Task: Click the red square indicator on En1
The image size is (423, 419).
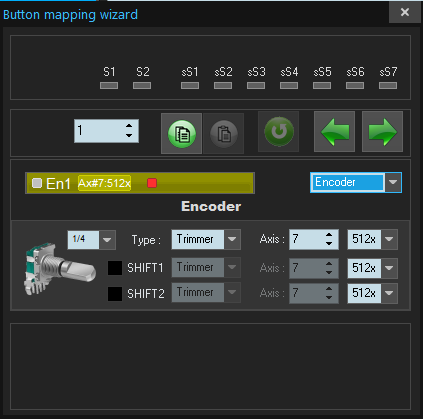Action: pos(152,183)
